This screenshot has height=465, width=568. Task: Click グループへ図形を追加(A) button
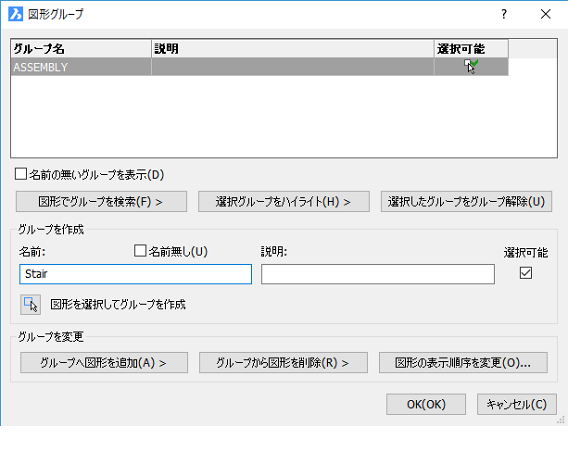(x=104, y=363)
